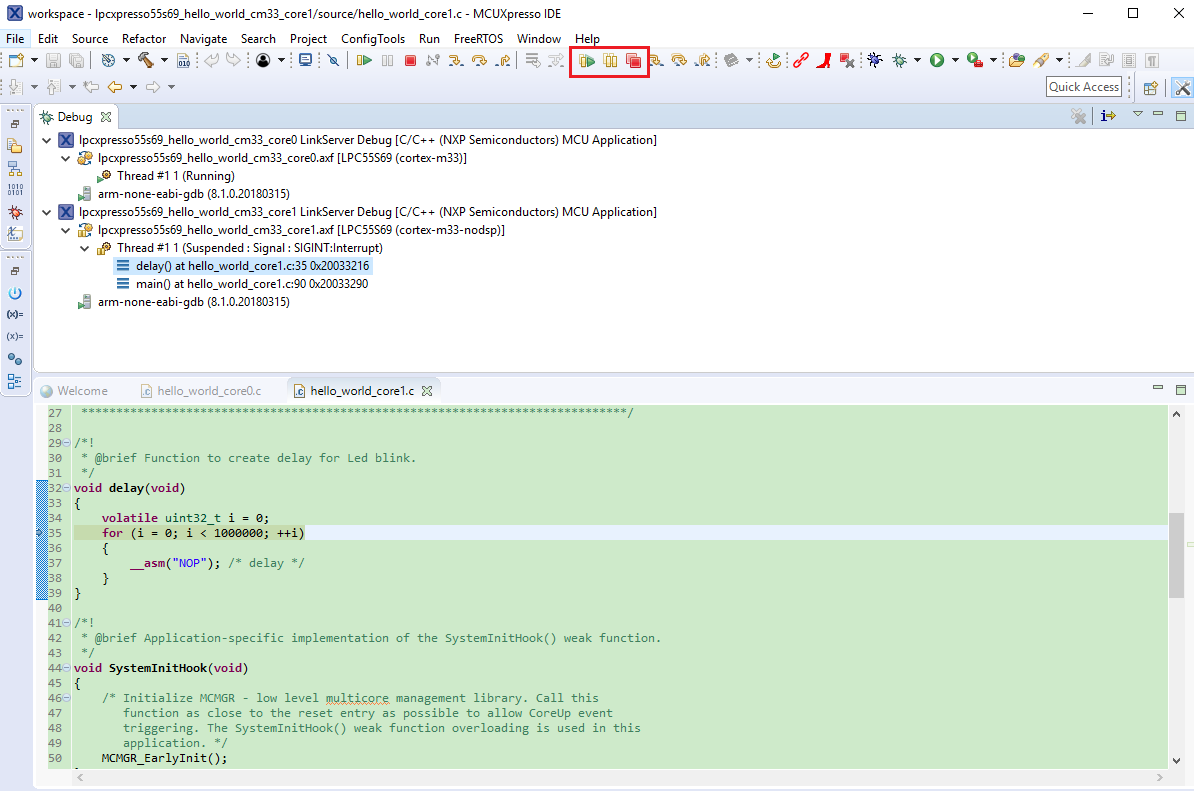The image size is (1194, 791).
Task: Click Terminate All Debug Sessions icon
Action: (x=634, y=60)
